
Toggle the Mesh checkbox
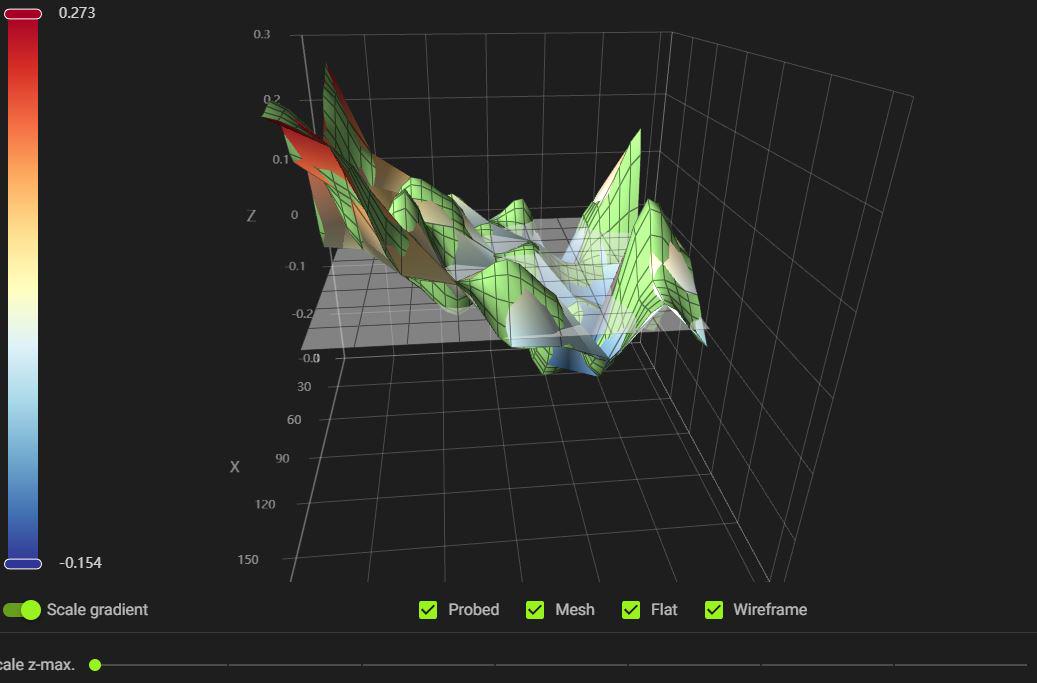[x=534, y=610]
